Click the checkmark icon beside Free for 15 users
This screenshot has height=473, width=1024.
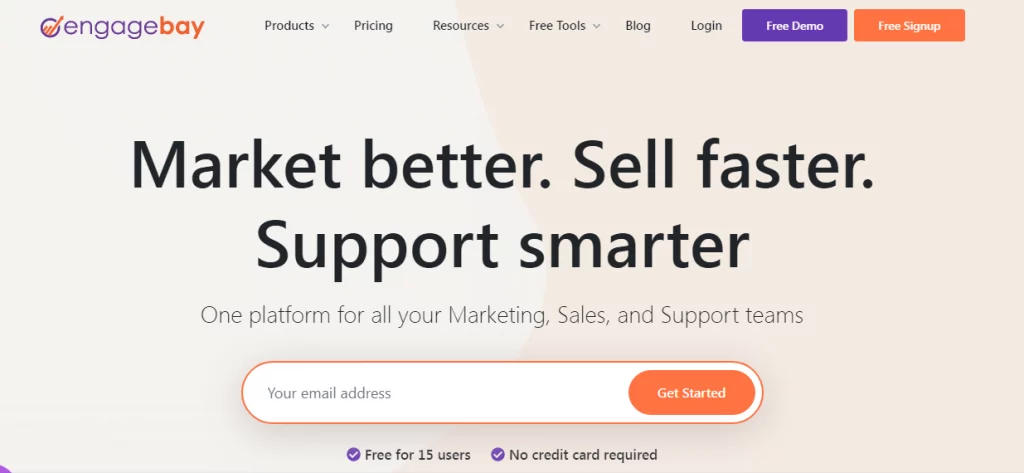(353, 454)
